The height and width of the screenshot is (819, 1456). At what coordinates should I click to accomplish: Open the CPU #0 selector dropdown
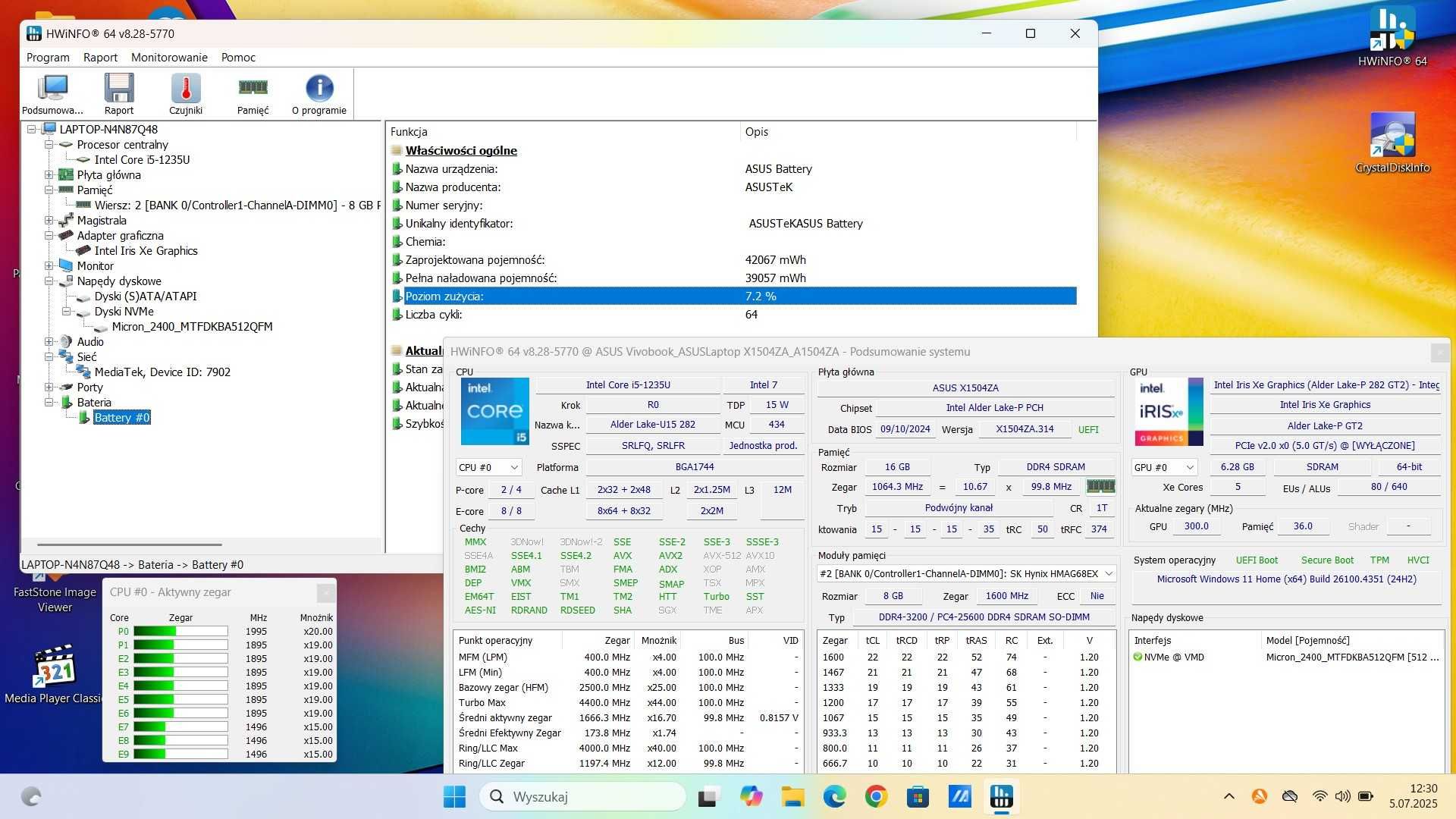pyautogui.click(x=488, y=467)
